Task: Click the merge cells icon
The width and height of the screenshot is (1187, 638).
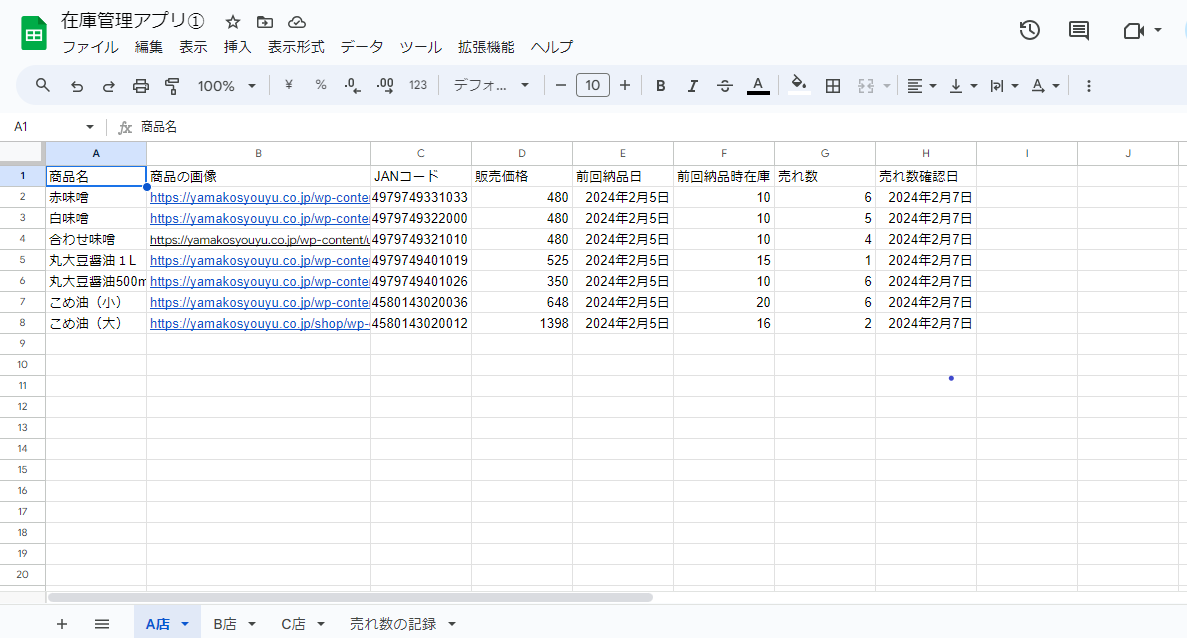Action: point(866,86)
